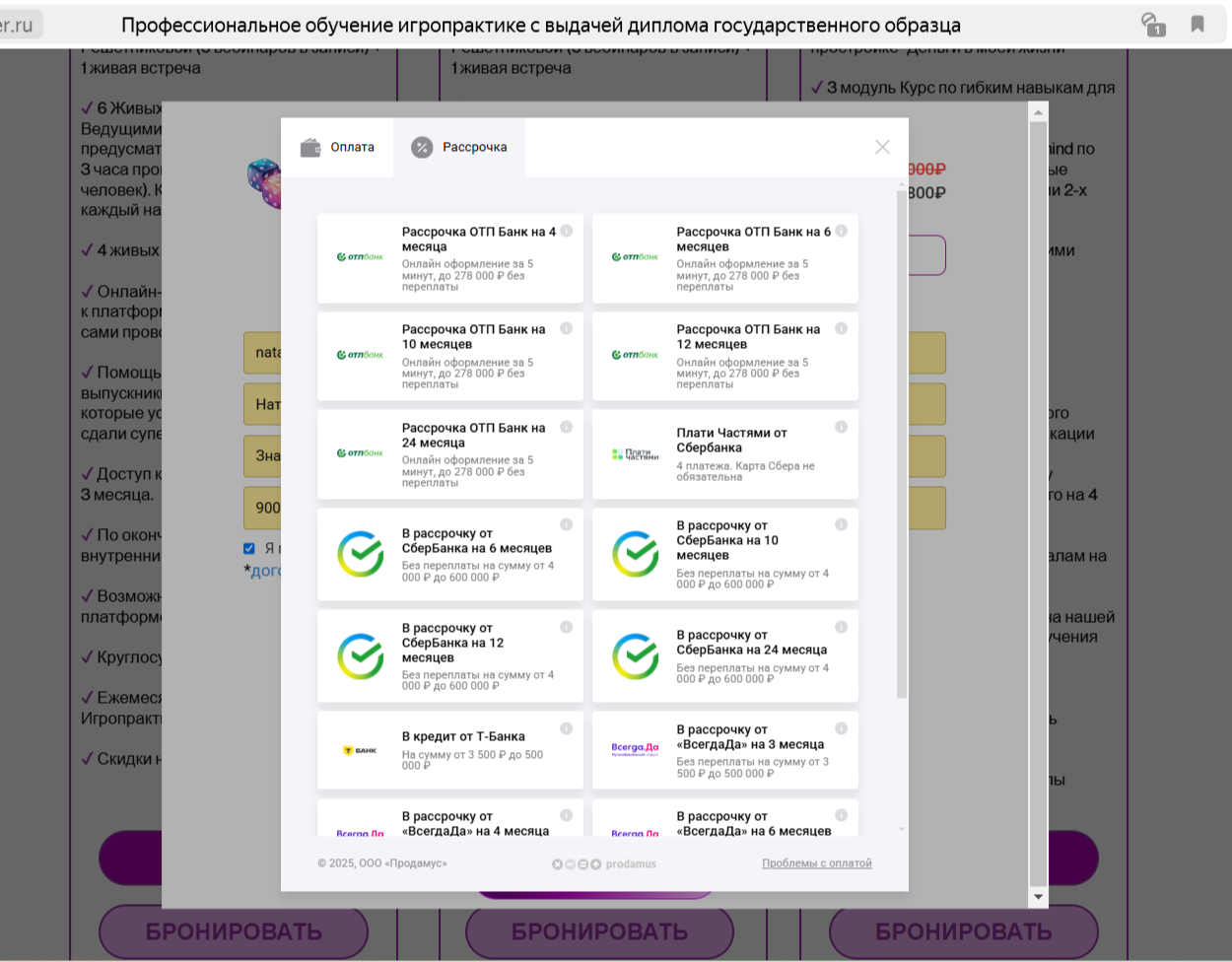The width and height of the screenshot is (1232, 962).
Task: Click the middle БРОНИРОВАТЬ button
Action: (x=599, y=931)
